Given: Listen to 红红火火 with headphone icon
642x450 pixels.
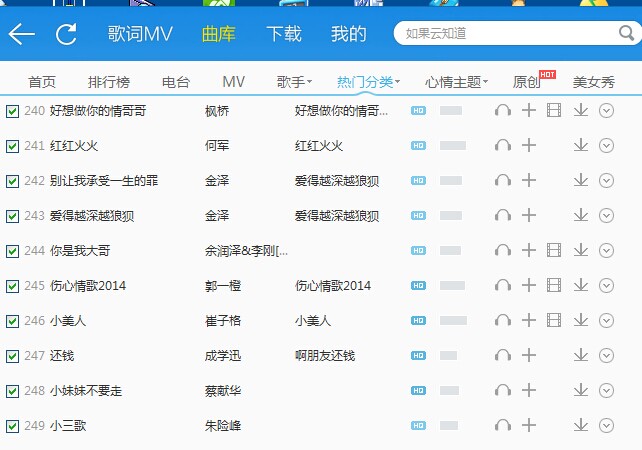Looking at the screenshot, I should 503,146.
